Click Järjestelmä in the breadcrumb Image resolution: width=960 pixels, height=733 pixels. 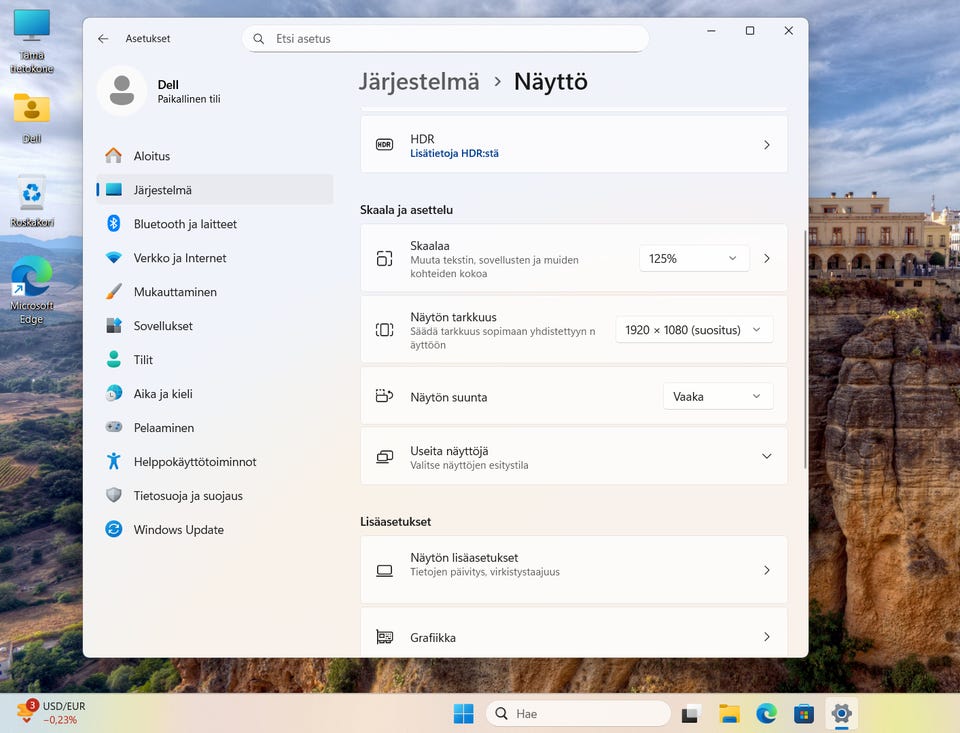point(419,82)
